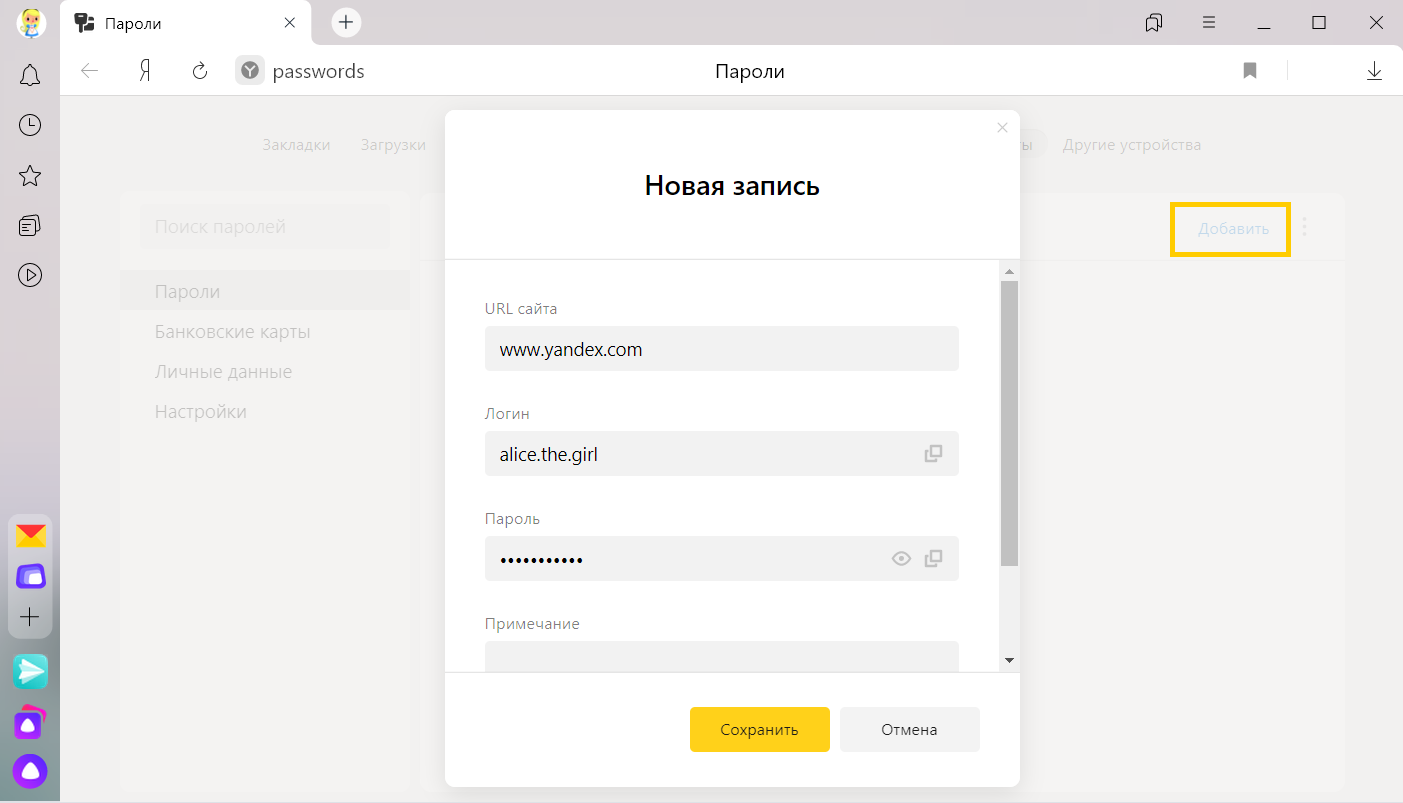Show the password with the eye icon
1403x803 pixels.
coord(901,559)
